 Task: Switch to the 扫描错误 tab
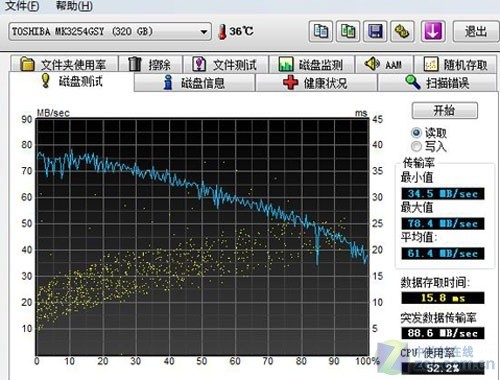pos(437,82)
